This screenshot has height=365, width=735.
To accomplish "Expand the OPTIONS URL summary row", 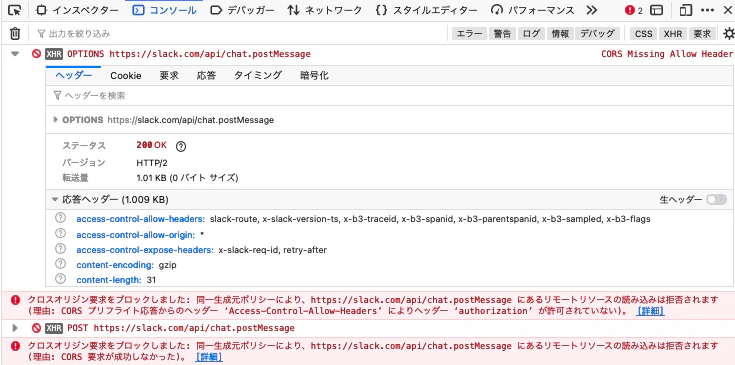I will click(x=56, y=120).
